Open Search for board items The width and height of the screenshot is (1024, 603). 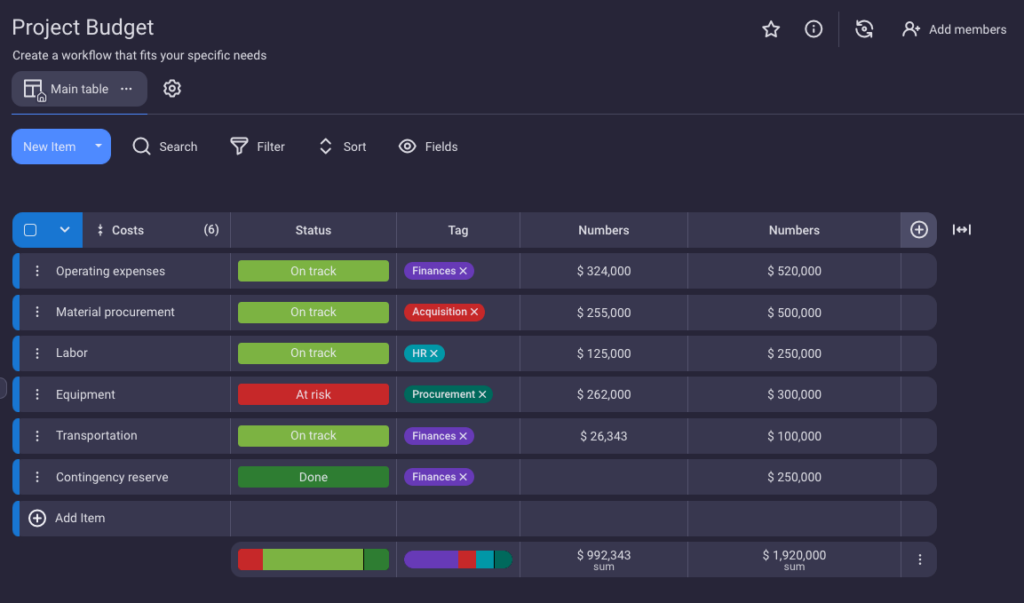click(x=164, y=146)
